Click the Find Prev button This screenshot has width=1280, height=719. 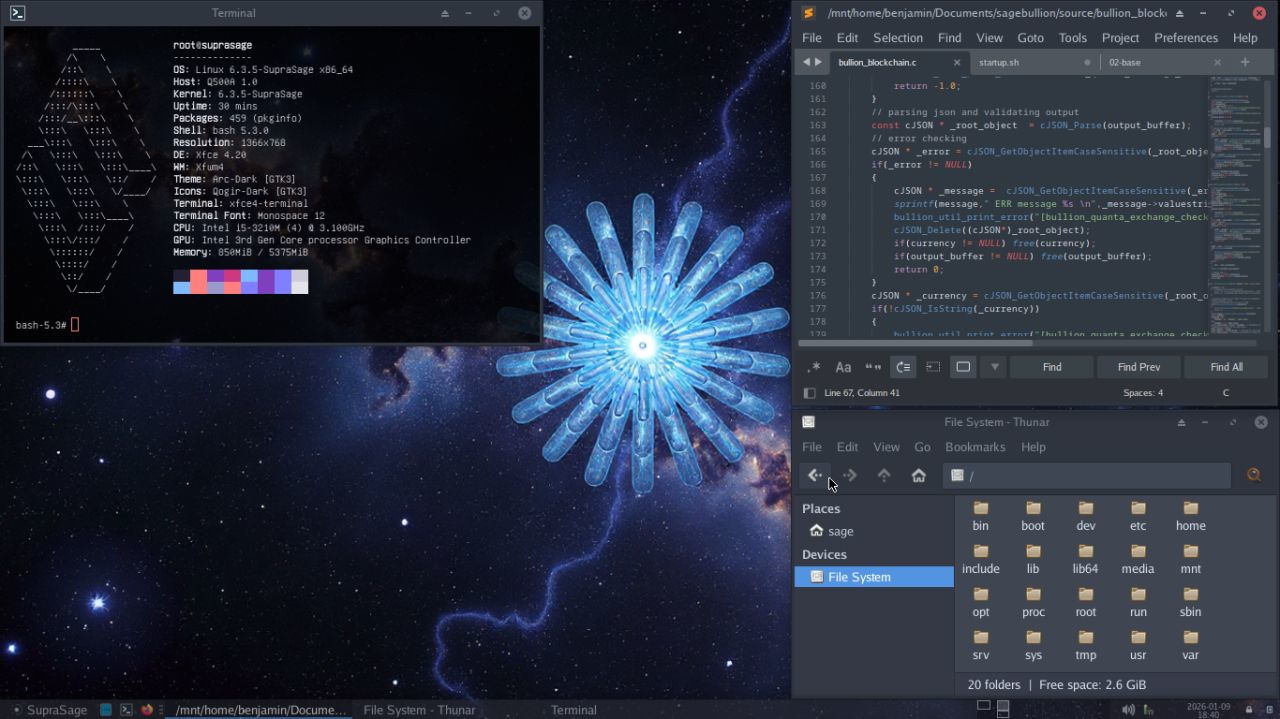(1138, 367)
